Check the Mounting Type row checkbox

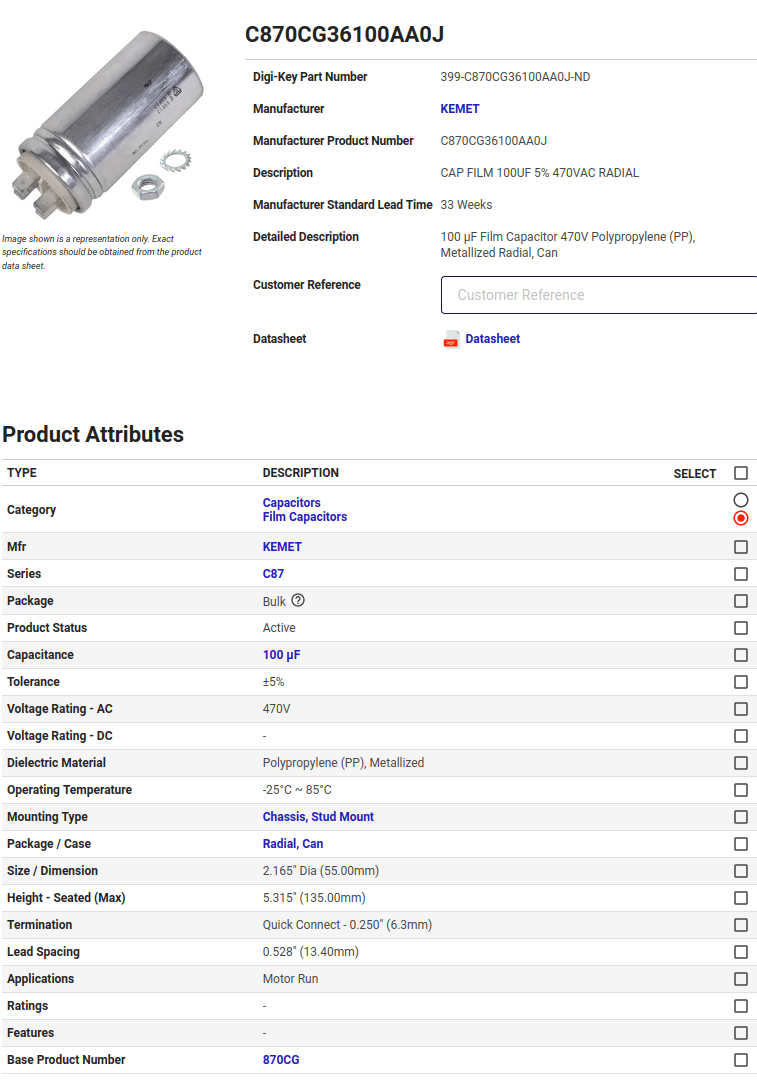(741, 817)
